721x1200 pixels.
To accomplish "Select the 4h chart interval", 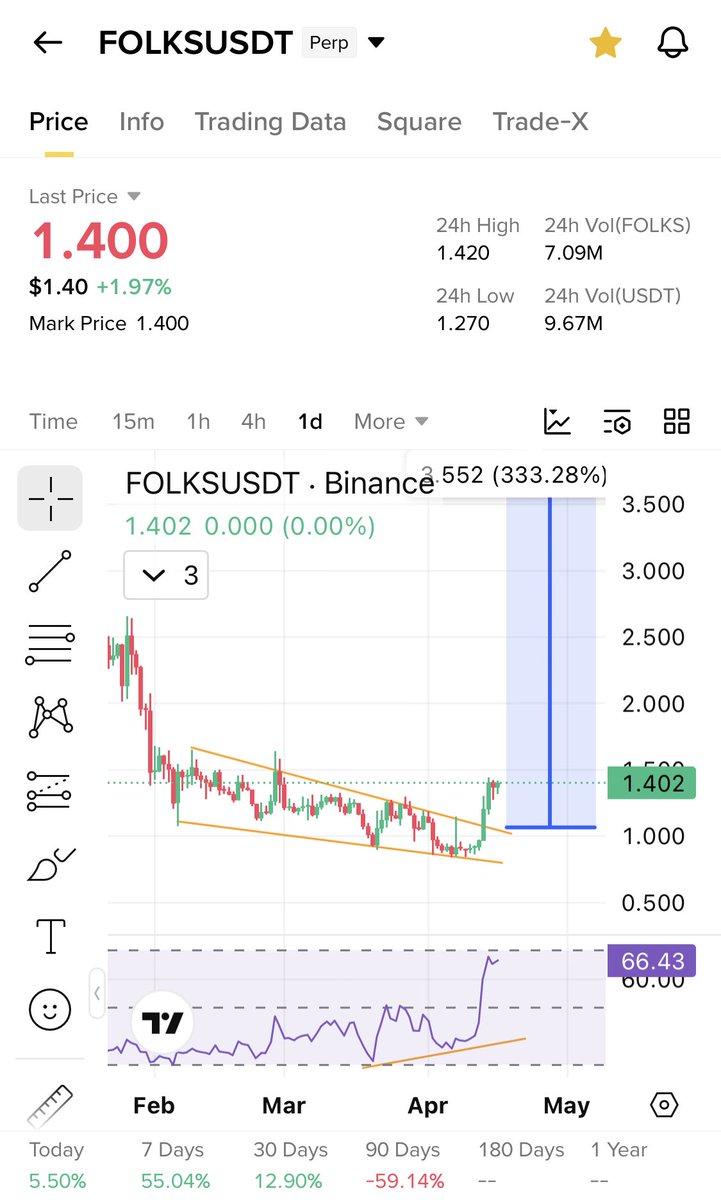I will pos(253,422).
